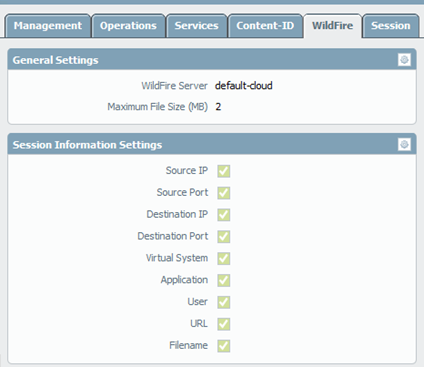Viewport: 424px width, 367px height.
Task: Uncheck the Application checkbox
Action: 224,280
